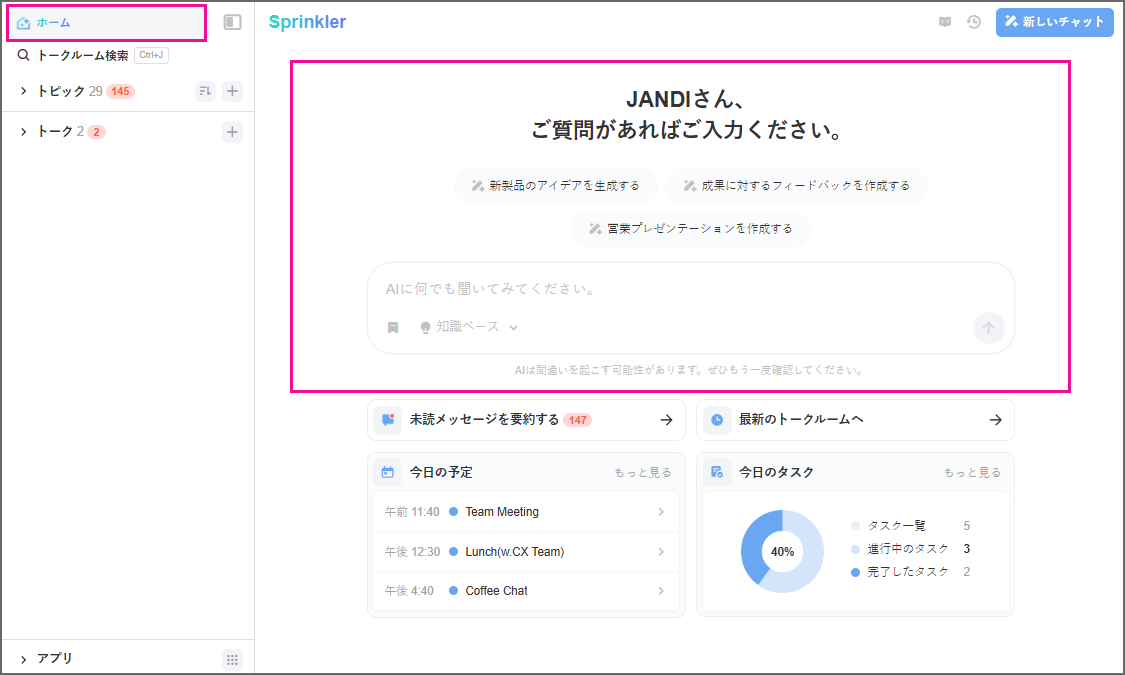Open the Lunch(w.CX Team) schedule row
Viewport: 1125px width, 675px height.
pos(526,552)
